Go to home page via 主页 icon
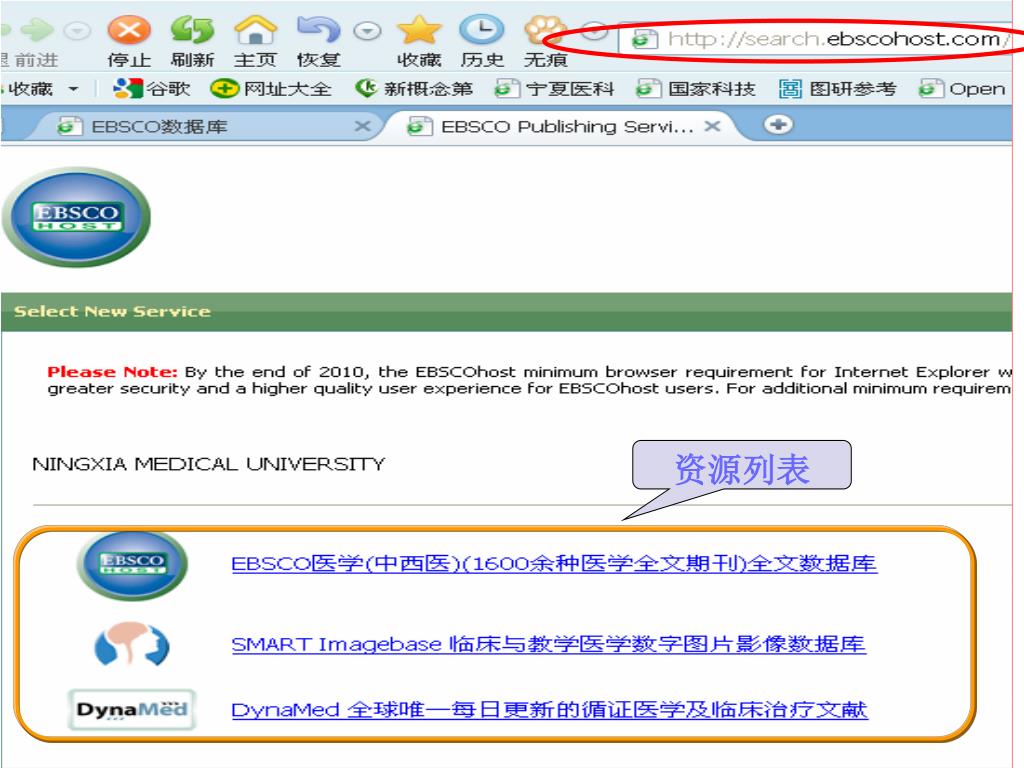The image size is (1024, 768). pos(255,30)
